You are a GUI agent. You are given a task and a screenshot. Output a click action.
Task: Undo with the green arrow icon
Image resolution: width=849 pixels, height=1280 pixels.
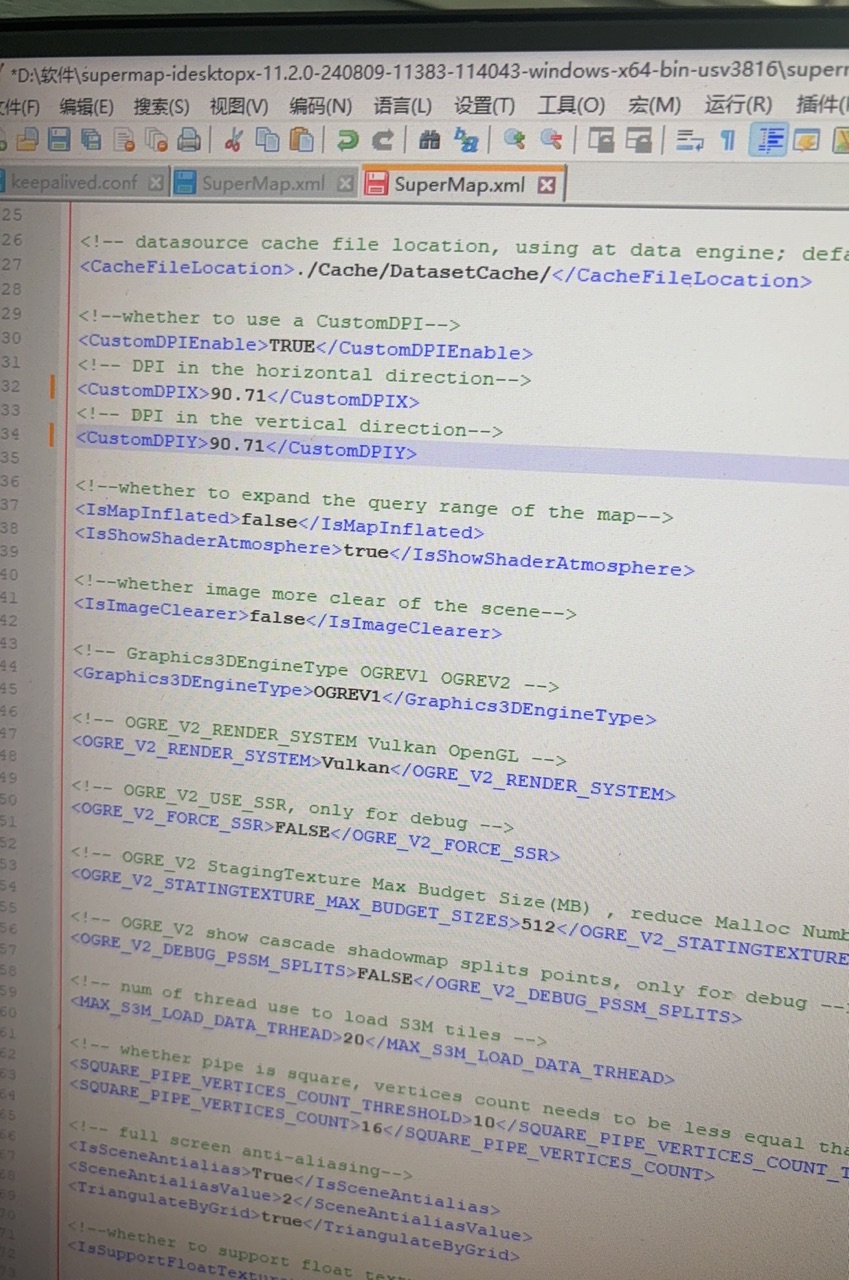pos(347,140)
